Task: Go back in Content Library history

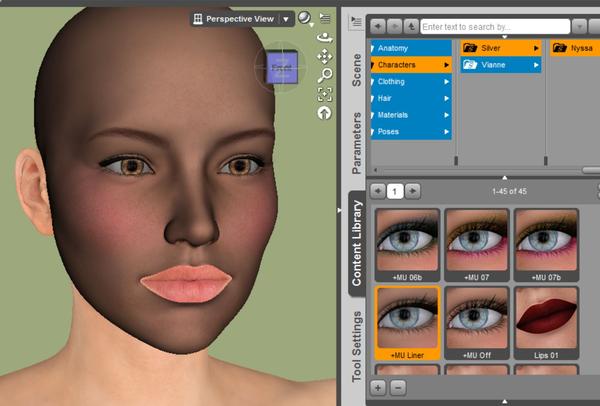Action: tap(378, 27)
